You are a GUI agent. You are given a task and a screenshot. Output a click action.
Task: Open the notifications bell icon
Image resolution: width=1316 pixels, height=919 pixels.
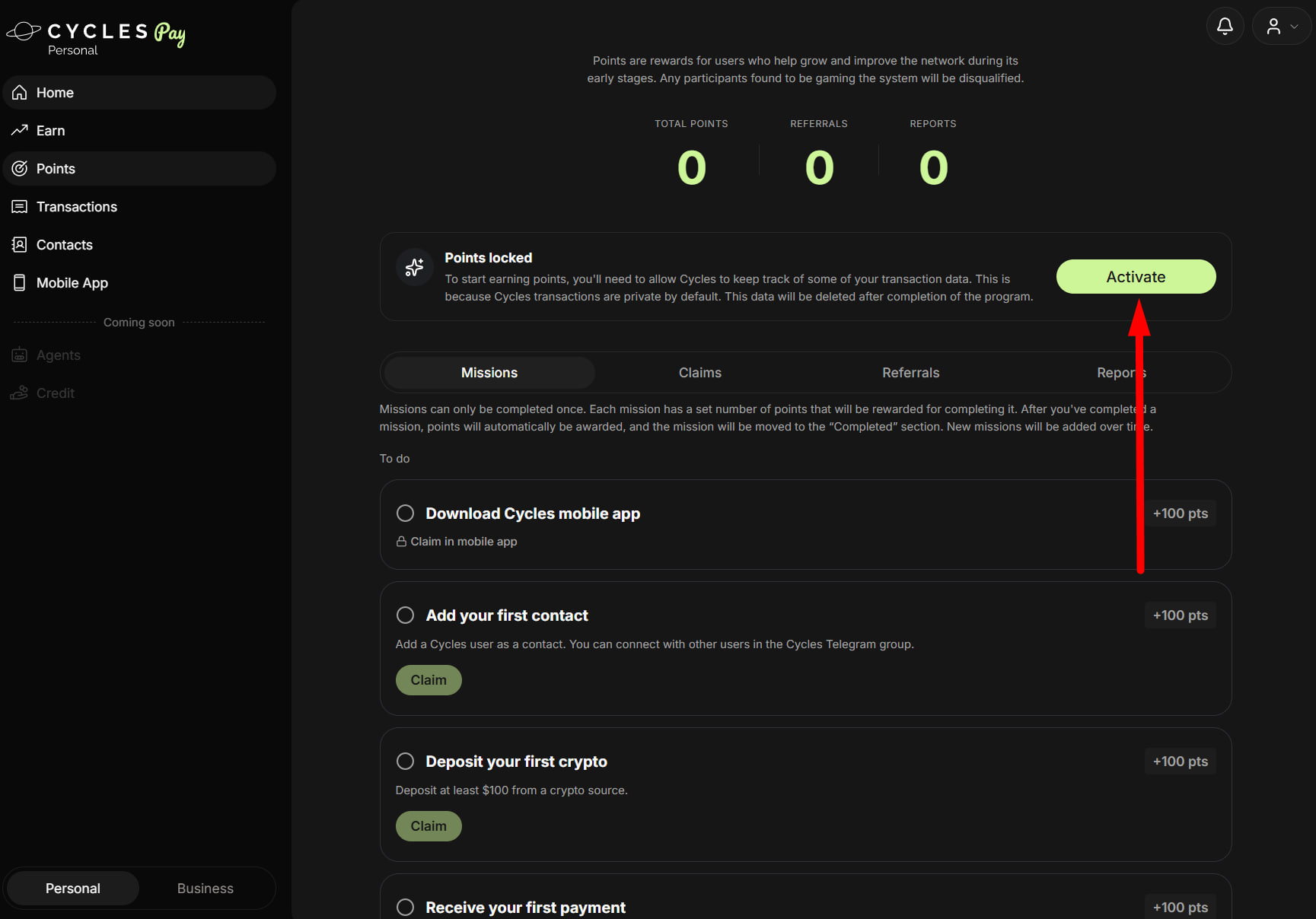pyautogui.click(x=1225, y=27)
